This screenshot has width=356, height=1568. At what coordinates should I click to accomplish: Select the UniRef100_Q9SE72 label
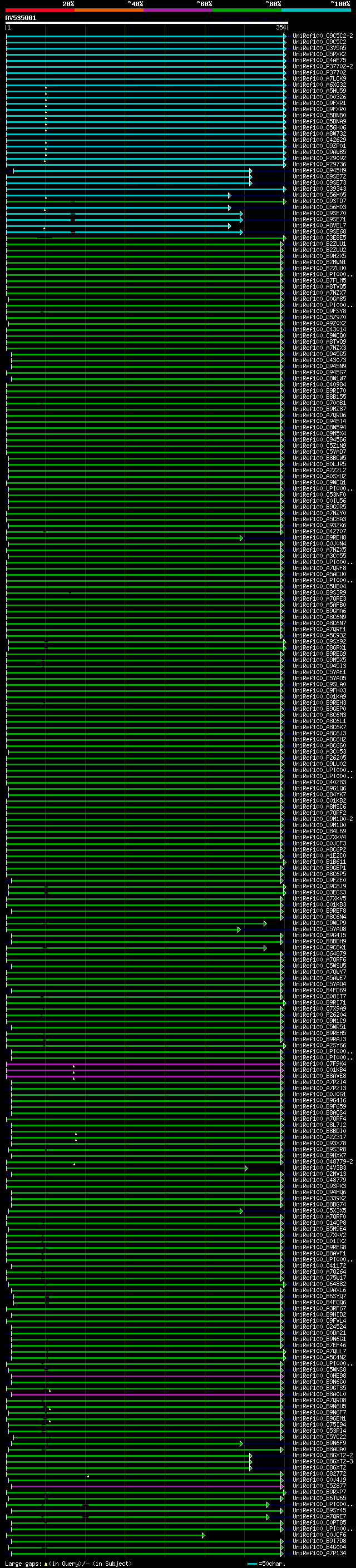click(319, 176)
